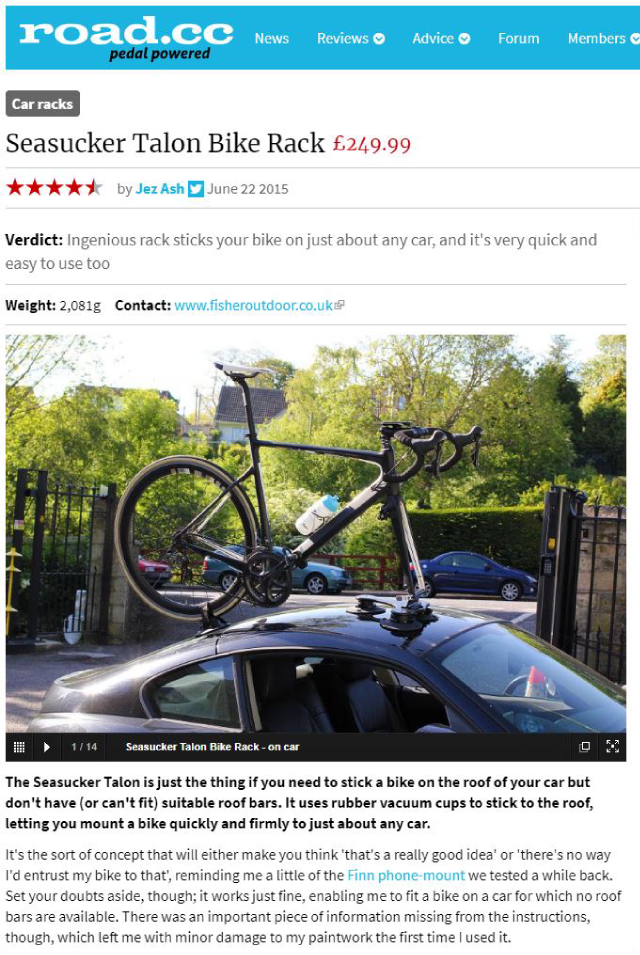Screen dimensions: 640x955
Task: Start the gallery slideshow play button
Action: click(47, 747)
